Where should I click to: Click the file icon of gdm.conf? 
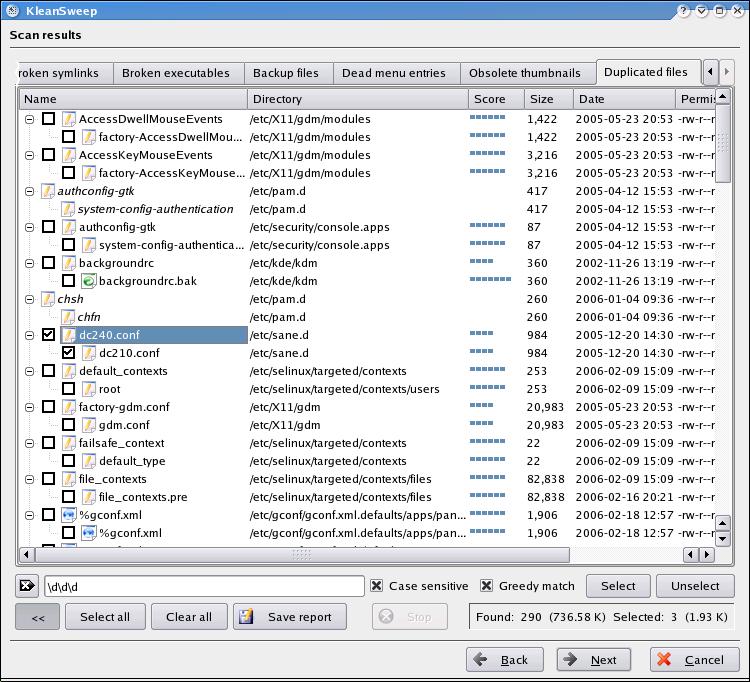tap(88, 425)
